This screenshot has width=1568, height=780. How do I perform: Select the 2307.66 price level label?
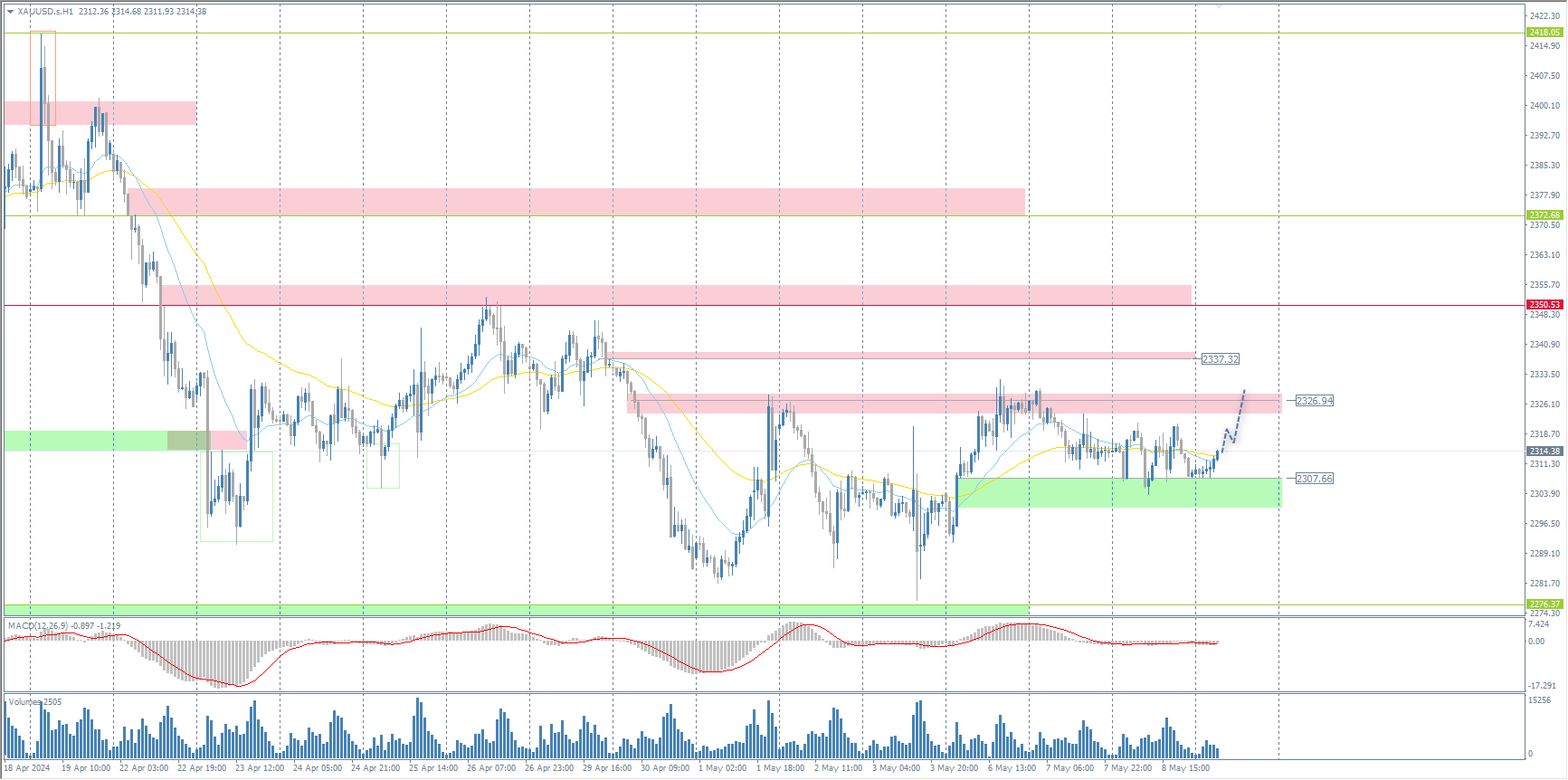click(x=1315, y=479)
